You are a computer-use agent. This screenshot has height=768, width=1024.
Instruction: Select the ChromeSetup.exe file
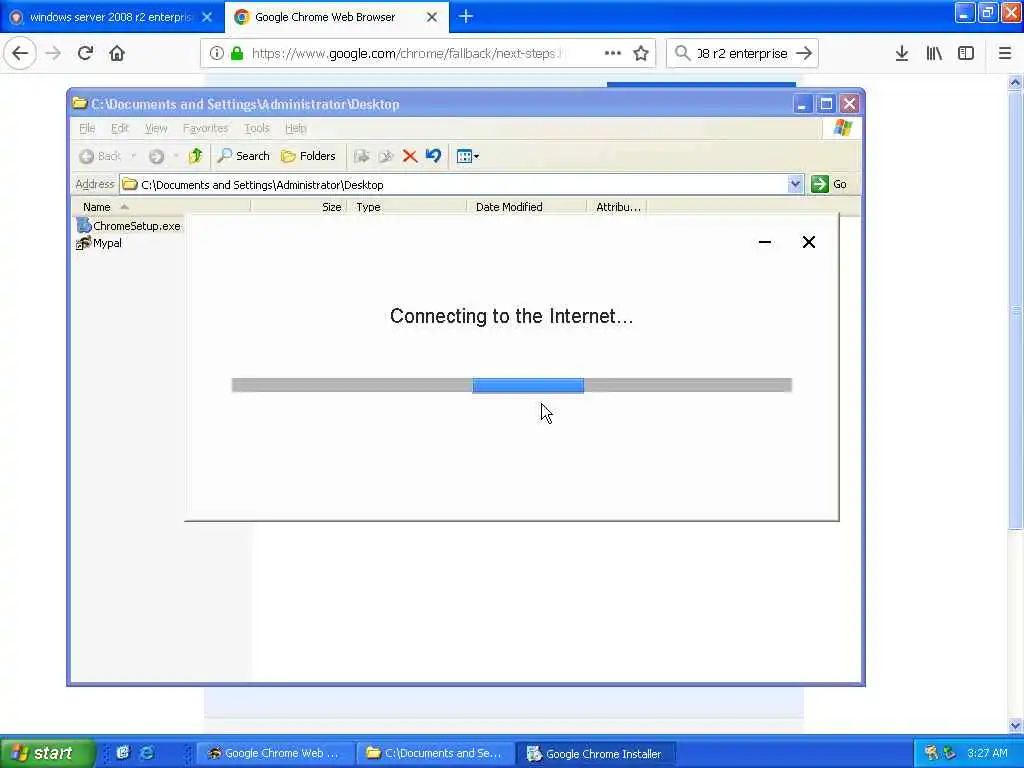tap(129, 226)
